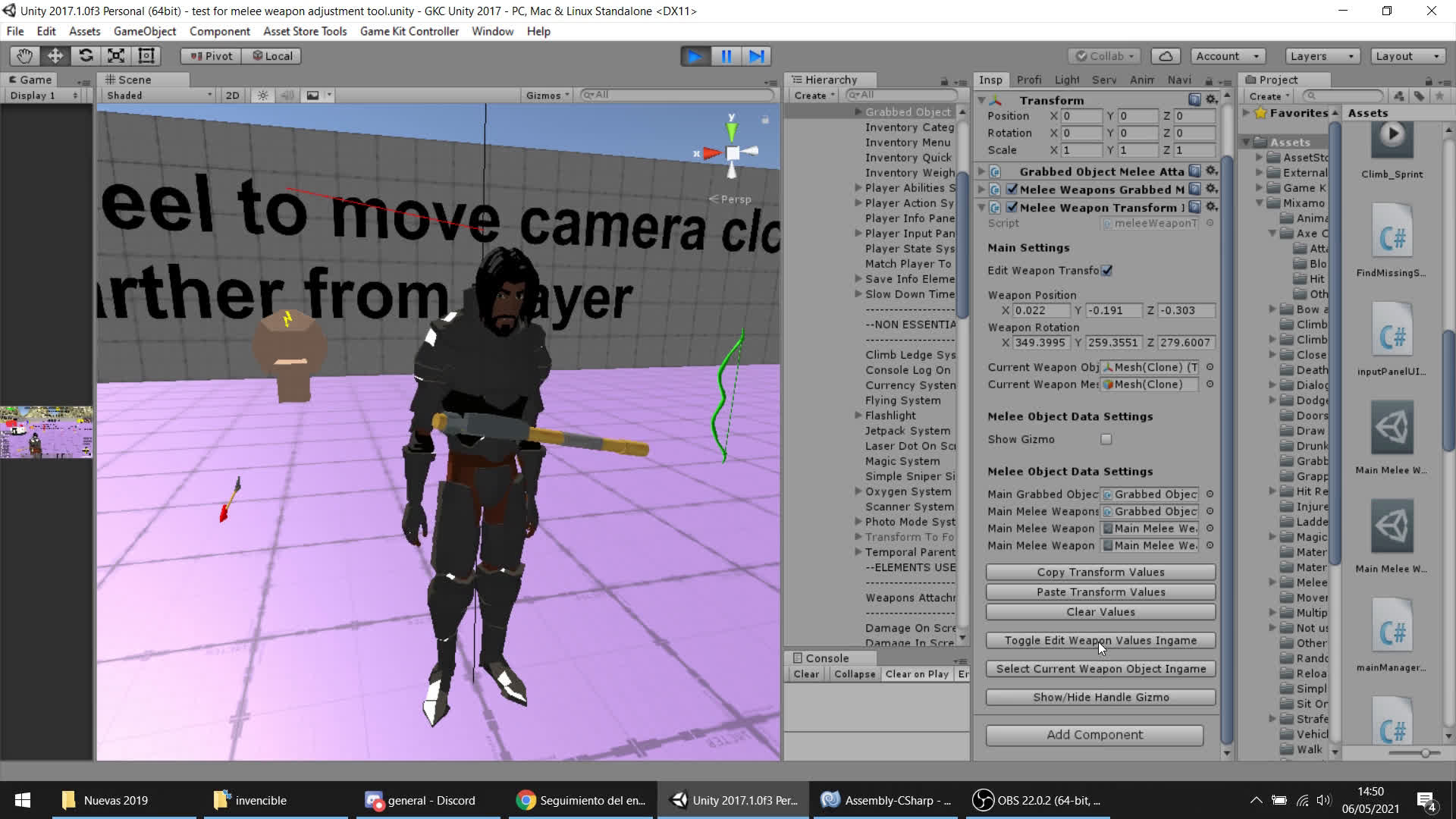Click the Step frame button
The image size is (1456, 819).
[x=756, y=56]
